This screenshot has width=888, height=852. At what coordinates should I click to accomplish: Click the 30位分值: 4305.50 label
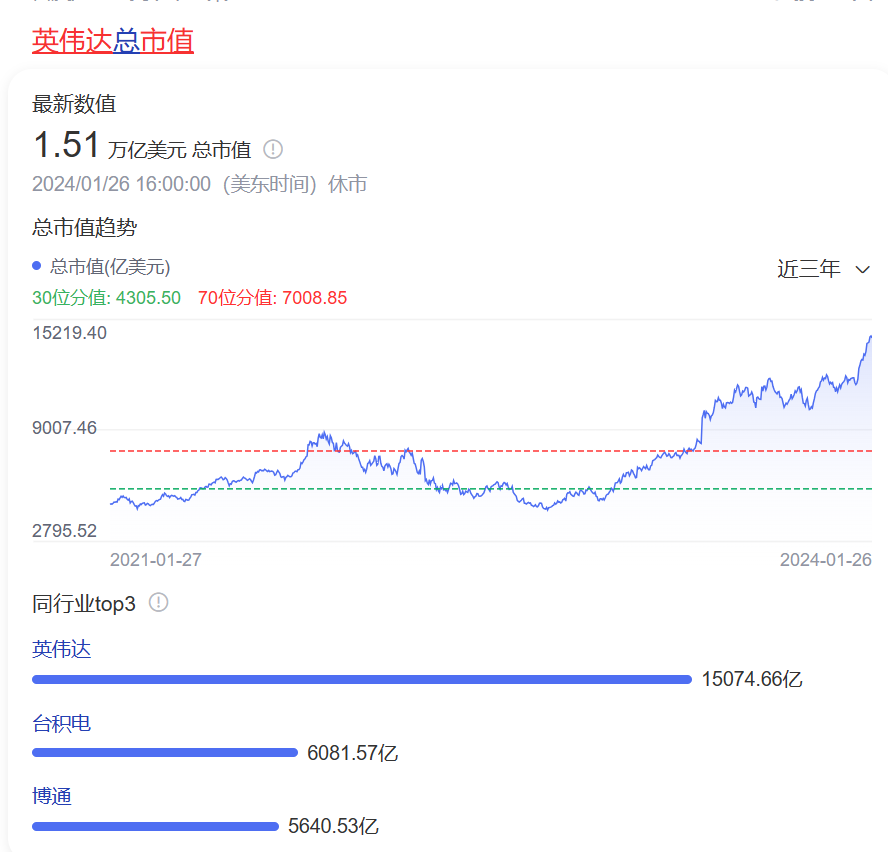point(106,298)
